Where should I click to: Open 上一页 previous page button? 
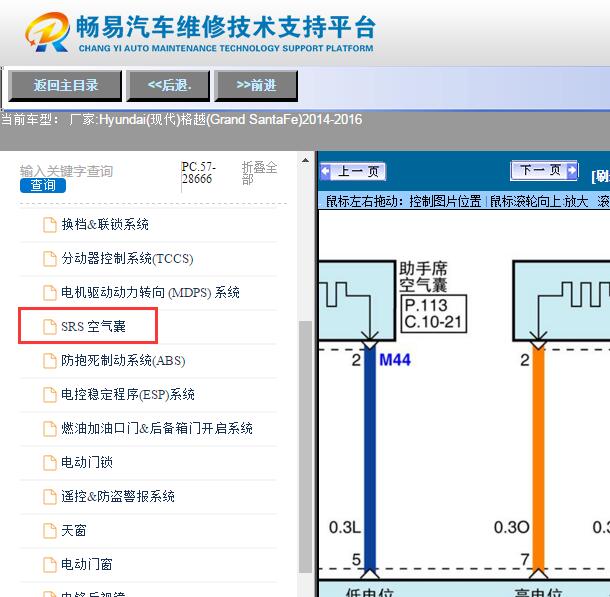[353, 172]
